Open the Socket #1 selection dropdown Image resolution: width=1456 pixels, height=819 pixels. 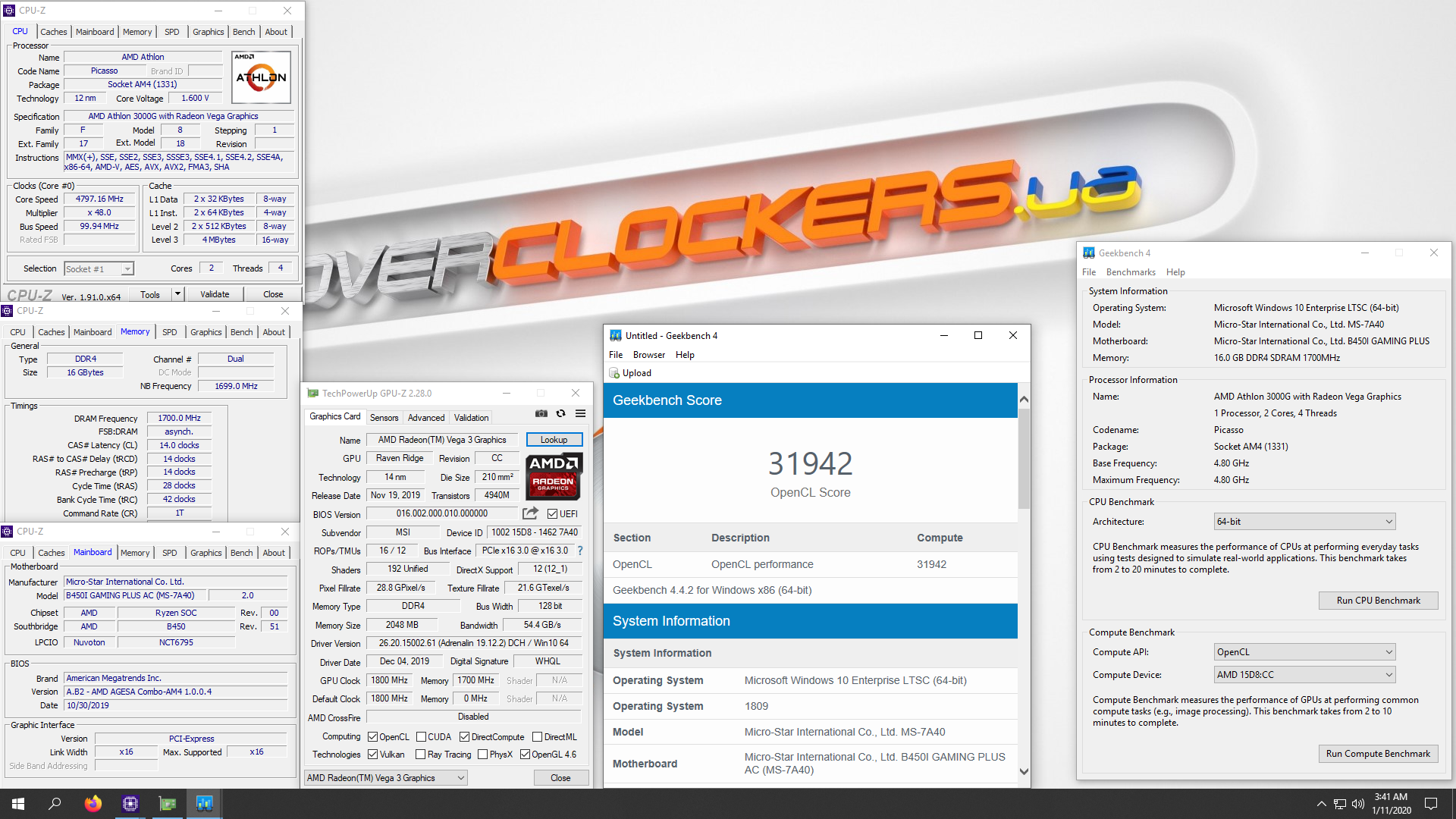coord(99,268)
